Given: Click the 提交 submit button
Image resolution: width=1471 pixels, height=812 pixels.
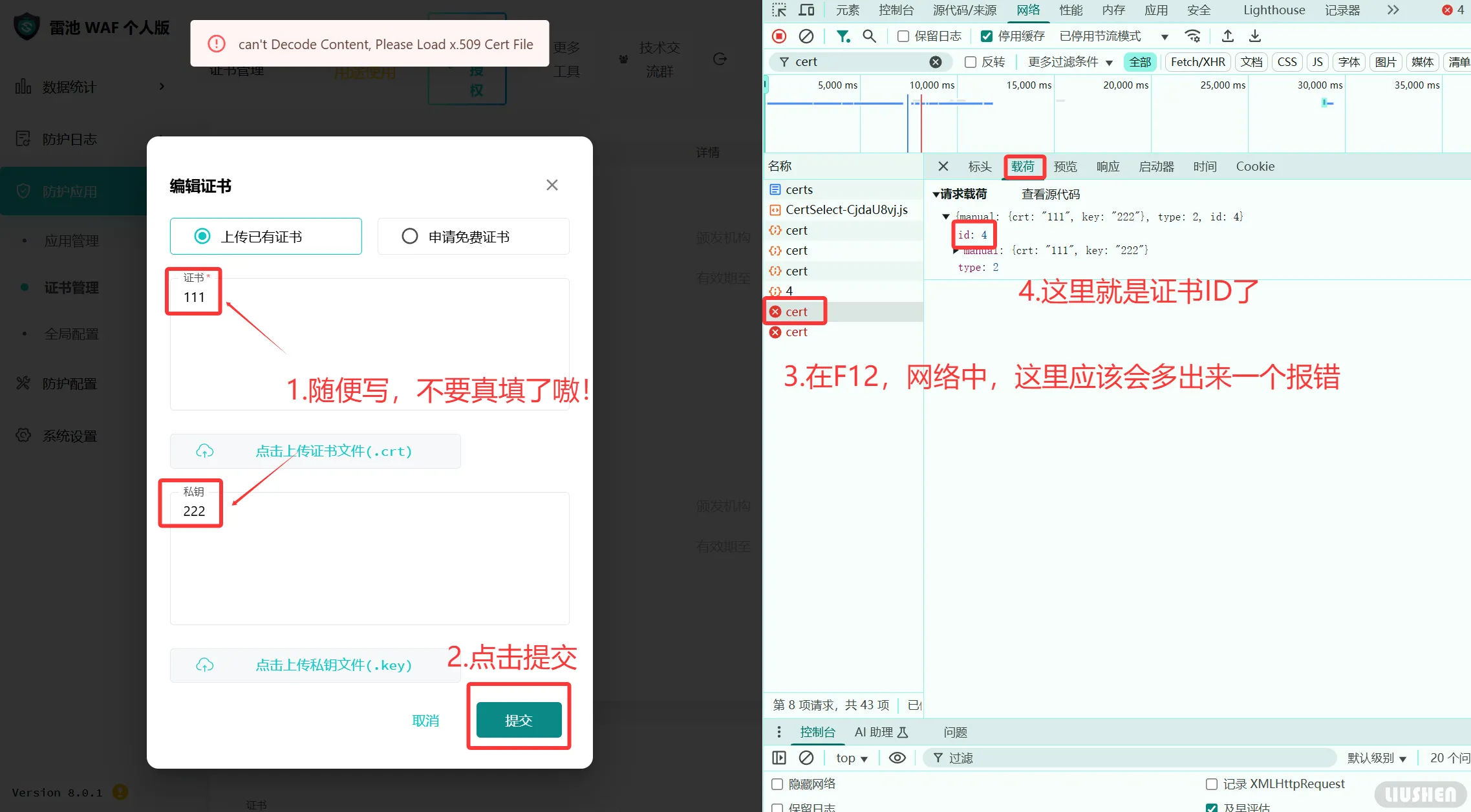Looking at the screenshot, I should coord(519,720).
